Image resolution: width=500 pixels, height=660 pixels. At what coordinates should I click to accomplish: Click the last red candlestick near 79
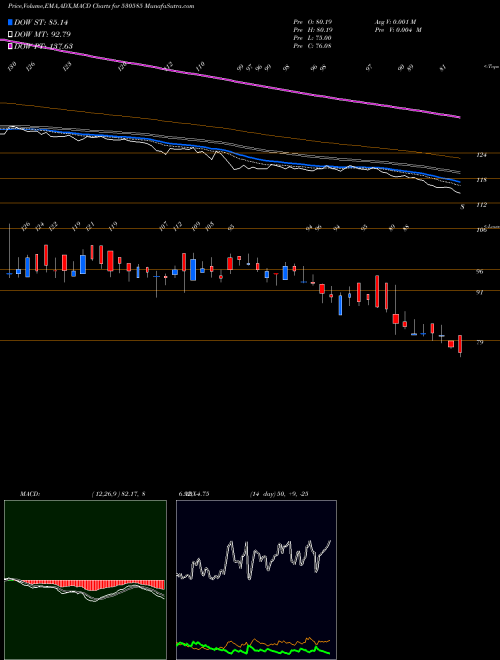coord(460,344)
